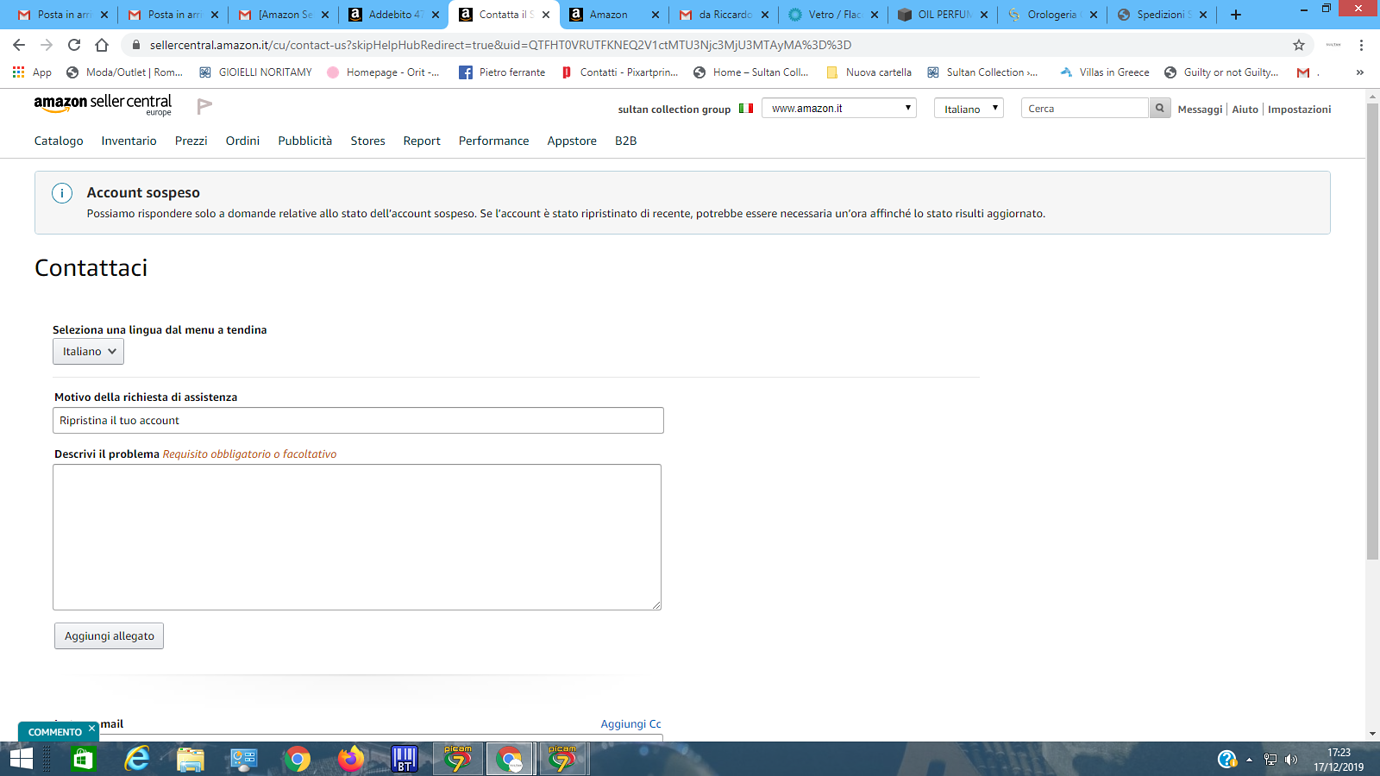
Task: Open the 'Villas in Greece' bookmark
Action: [x=1105, y=72]
